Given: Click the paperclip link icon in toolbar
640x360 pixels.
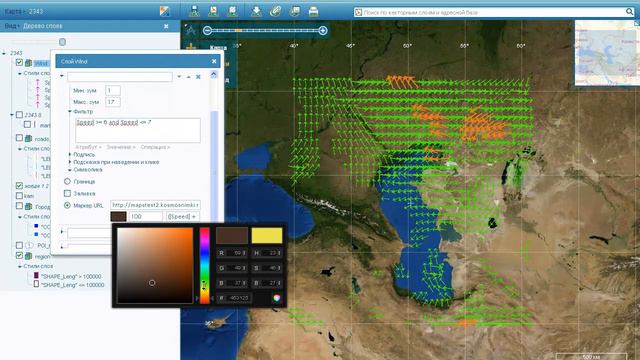Looking at the screenshot, I should point(276,11).
